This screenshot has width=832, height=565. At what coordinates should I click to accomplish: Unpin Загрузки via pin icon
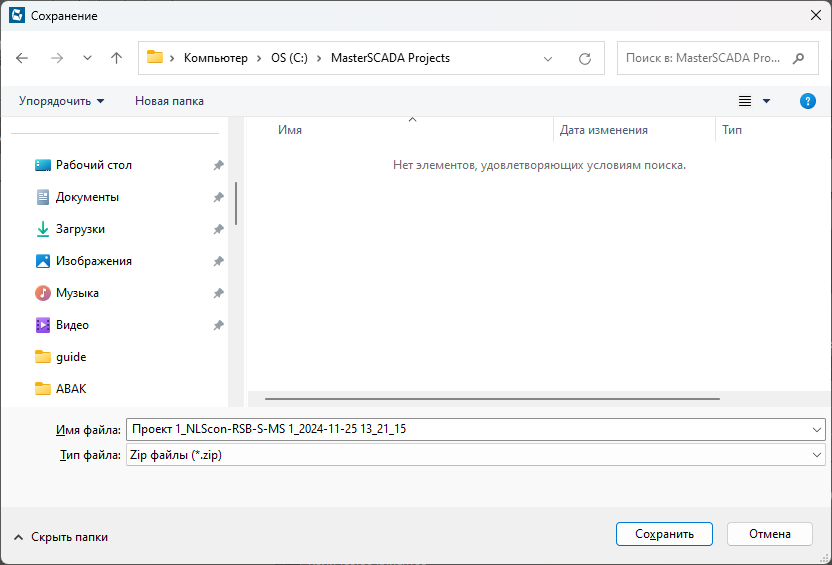pyautogui.click(x=218, y=229)
